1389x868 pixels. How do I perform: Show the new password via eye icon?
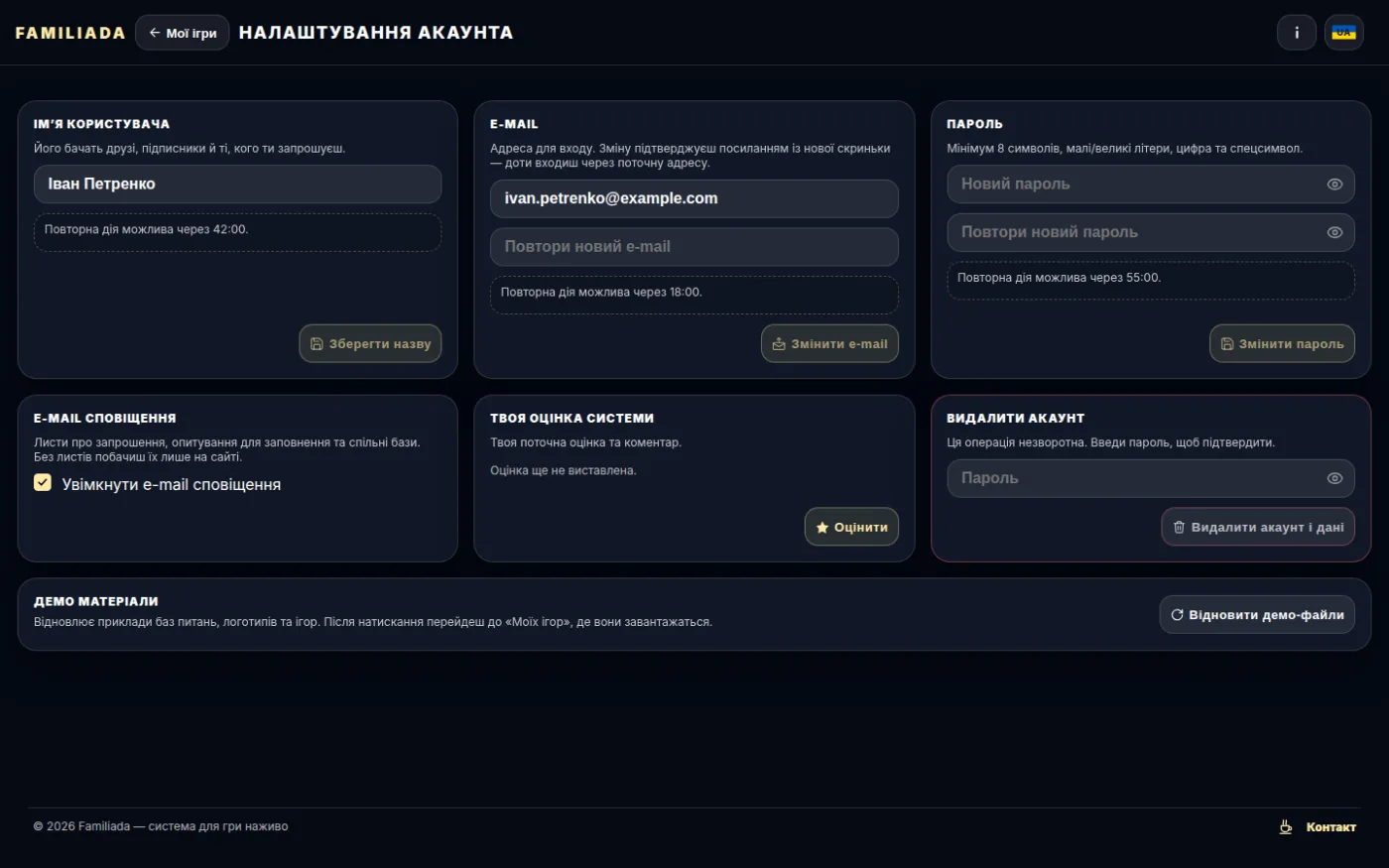(1334, 185)
